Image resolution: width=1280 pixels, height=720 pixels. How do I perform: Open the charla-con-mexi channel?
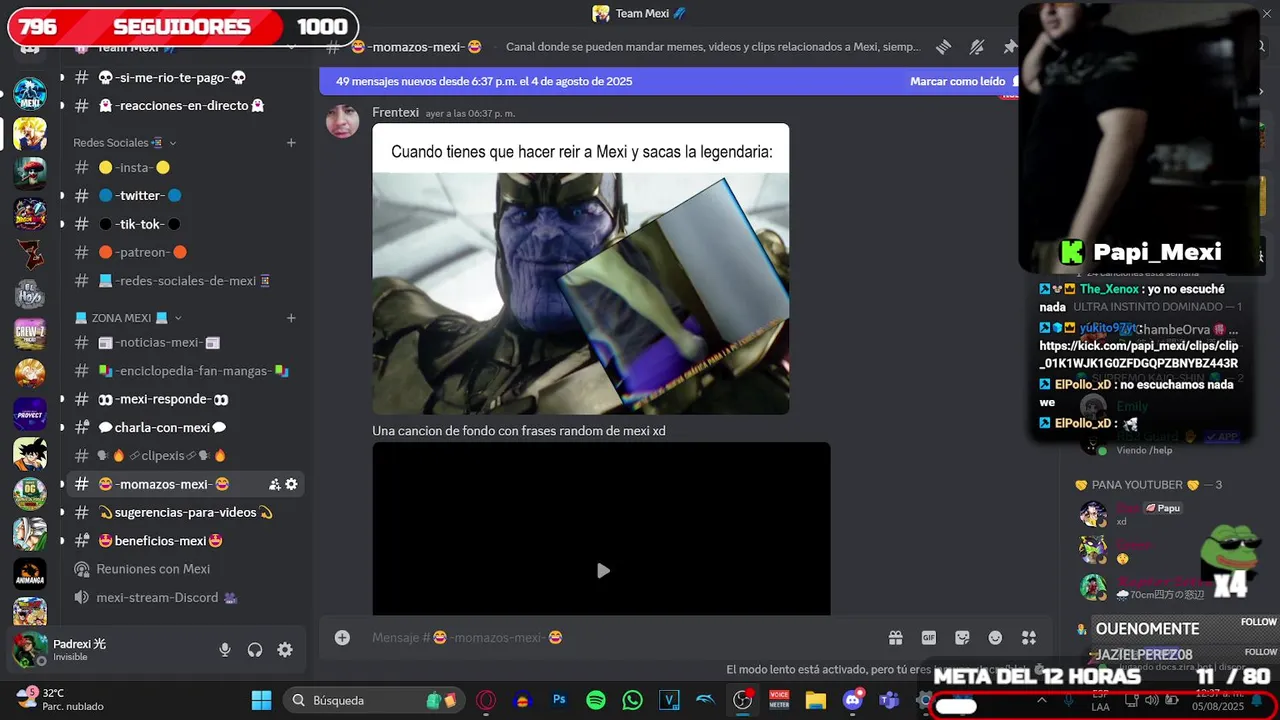(185, 427)
